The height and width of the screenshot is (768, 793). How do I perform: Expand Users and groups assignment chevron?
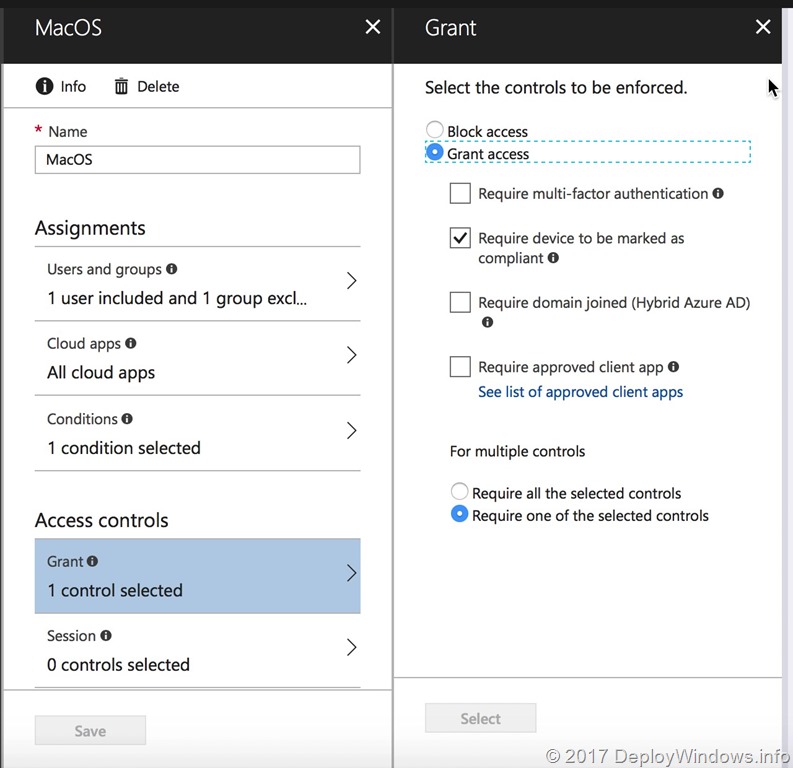351,281
